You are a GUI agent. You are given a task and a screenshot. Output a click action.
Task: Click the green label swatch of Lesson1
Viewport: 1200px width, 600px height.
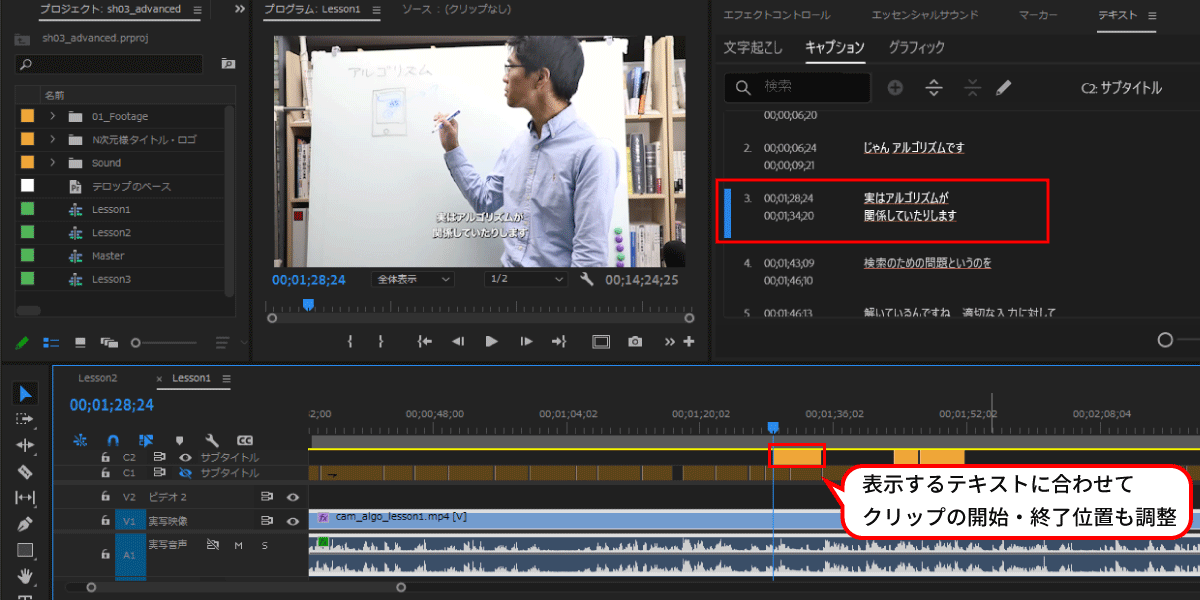point(27,209)
